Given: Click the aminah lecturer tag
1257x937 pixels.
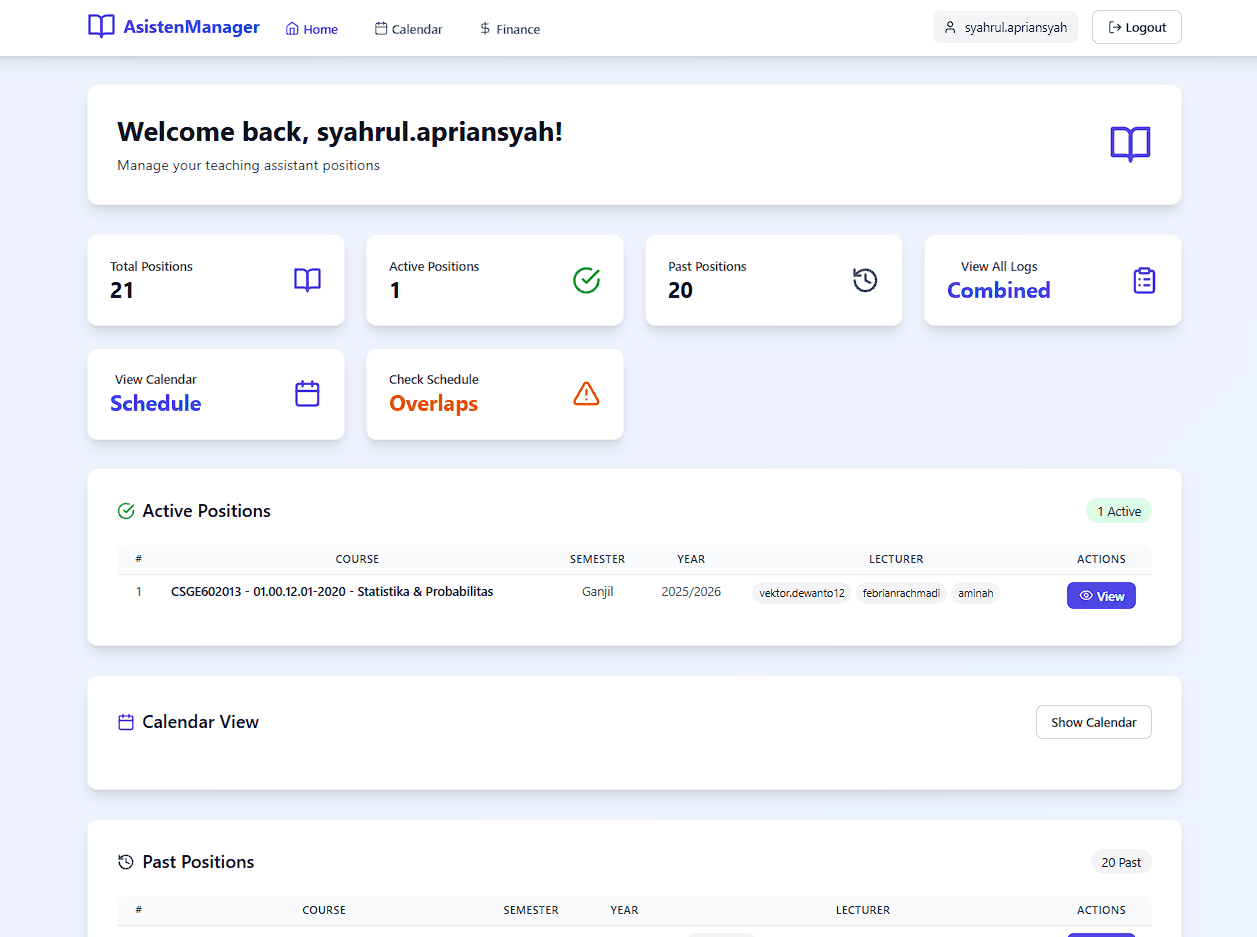Looking at the screenshot, I should pos(975,593).
